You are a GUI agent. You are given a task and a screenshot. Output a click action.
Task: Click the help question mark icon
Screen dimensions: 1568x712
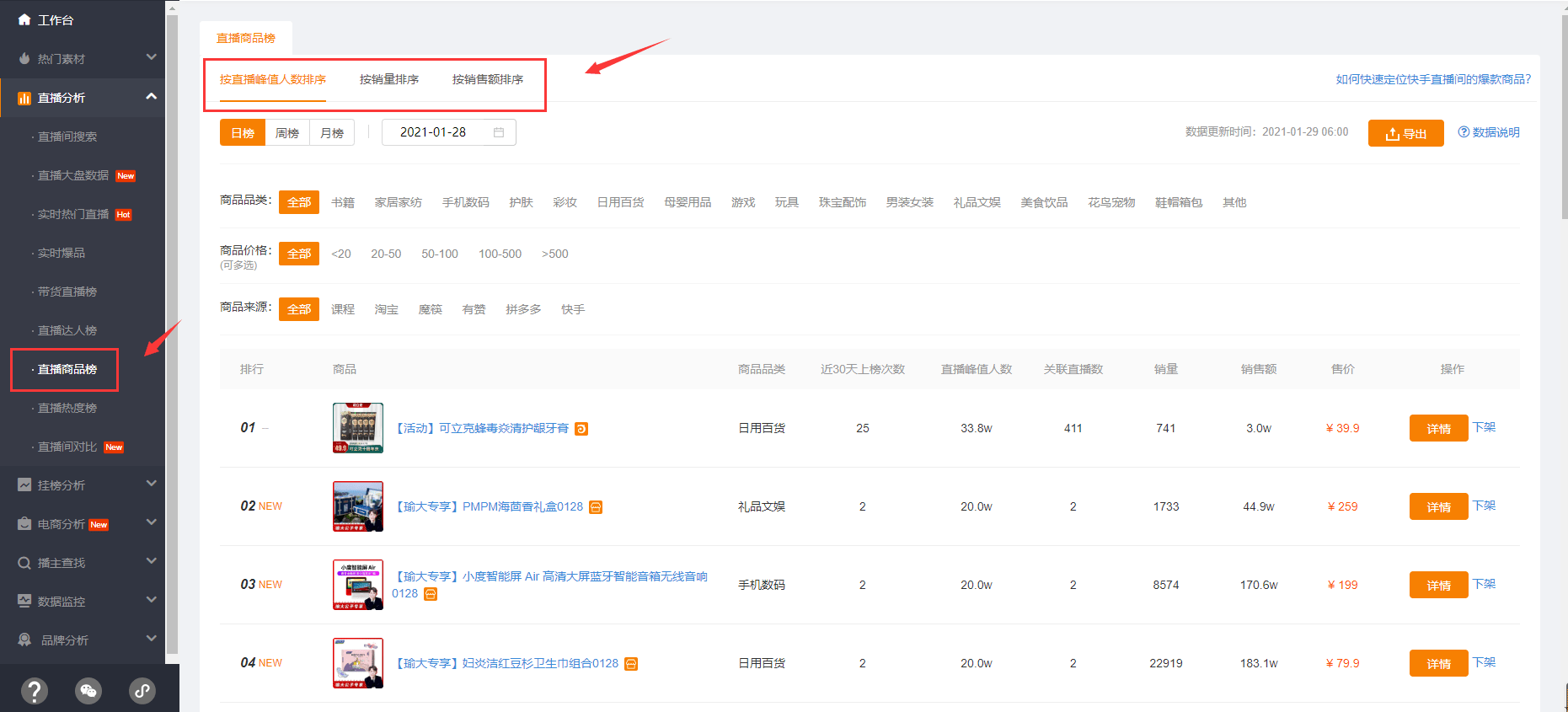pos(34,691)
